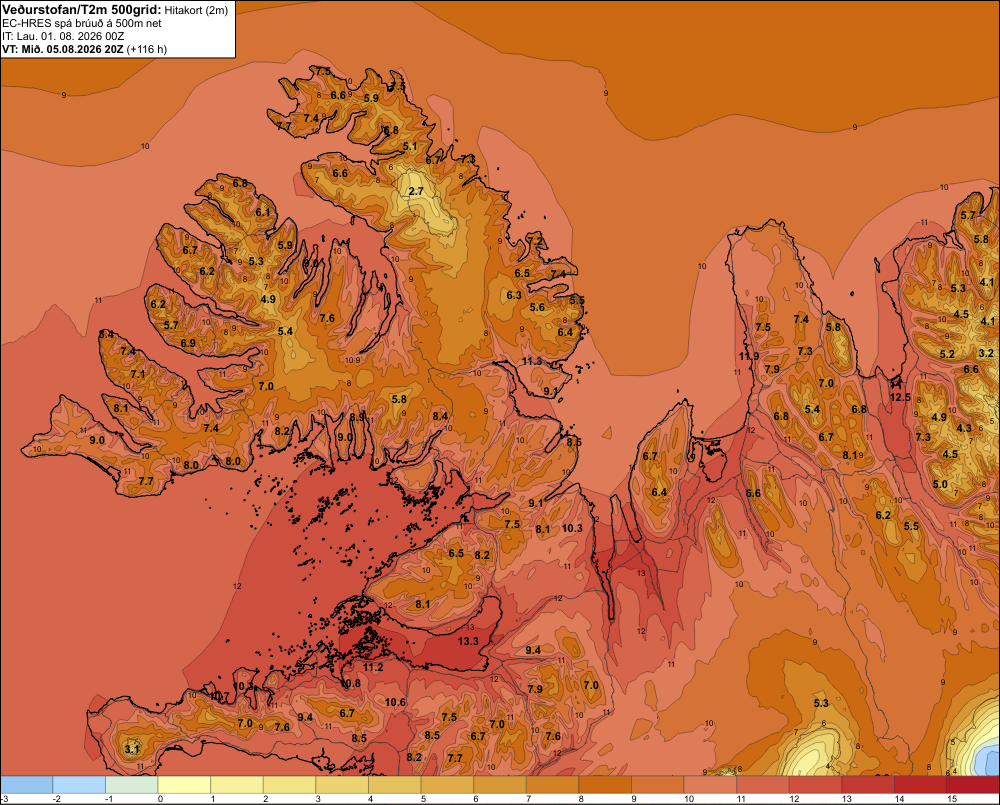Click the legend scale number 15
Image resolution: width=1000 pixels, height=805 pixels.
point(952,799)
